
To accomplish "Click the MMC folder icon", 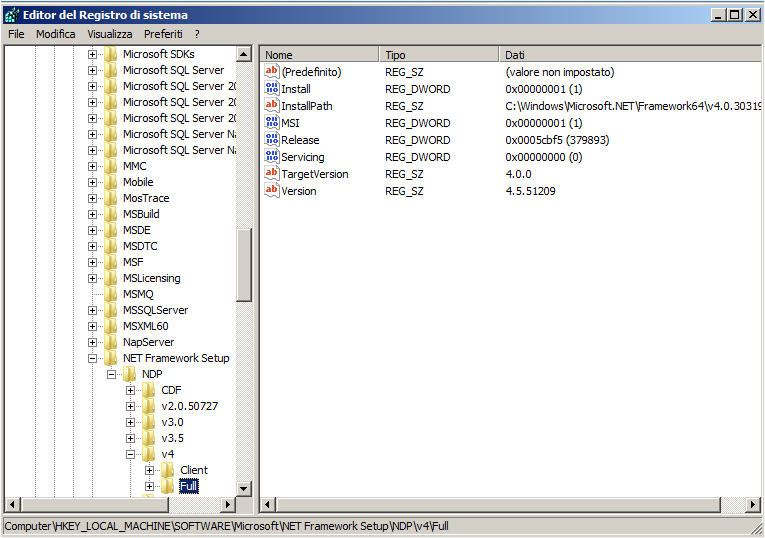I will pyautogui.click(x=111, y=166).
